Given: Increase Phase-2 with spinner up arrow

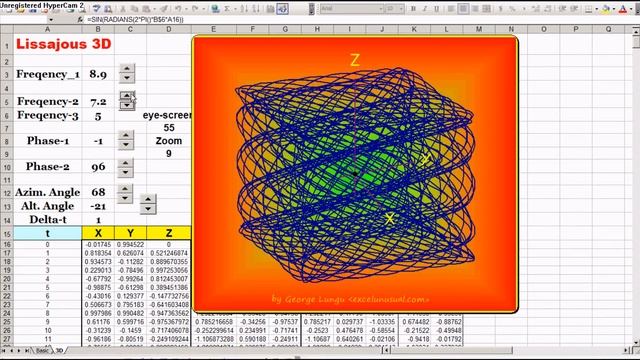Looking at the screenshot, I should [x=125, y=163].
